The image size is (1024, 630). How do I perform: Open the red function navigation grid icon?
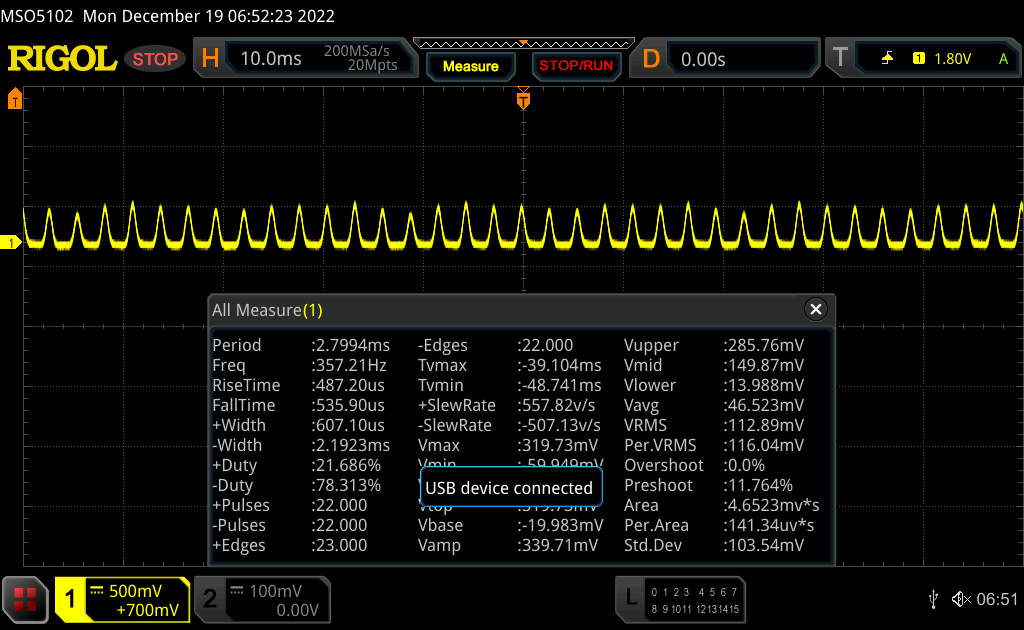point(25,599)
